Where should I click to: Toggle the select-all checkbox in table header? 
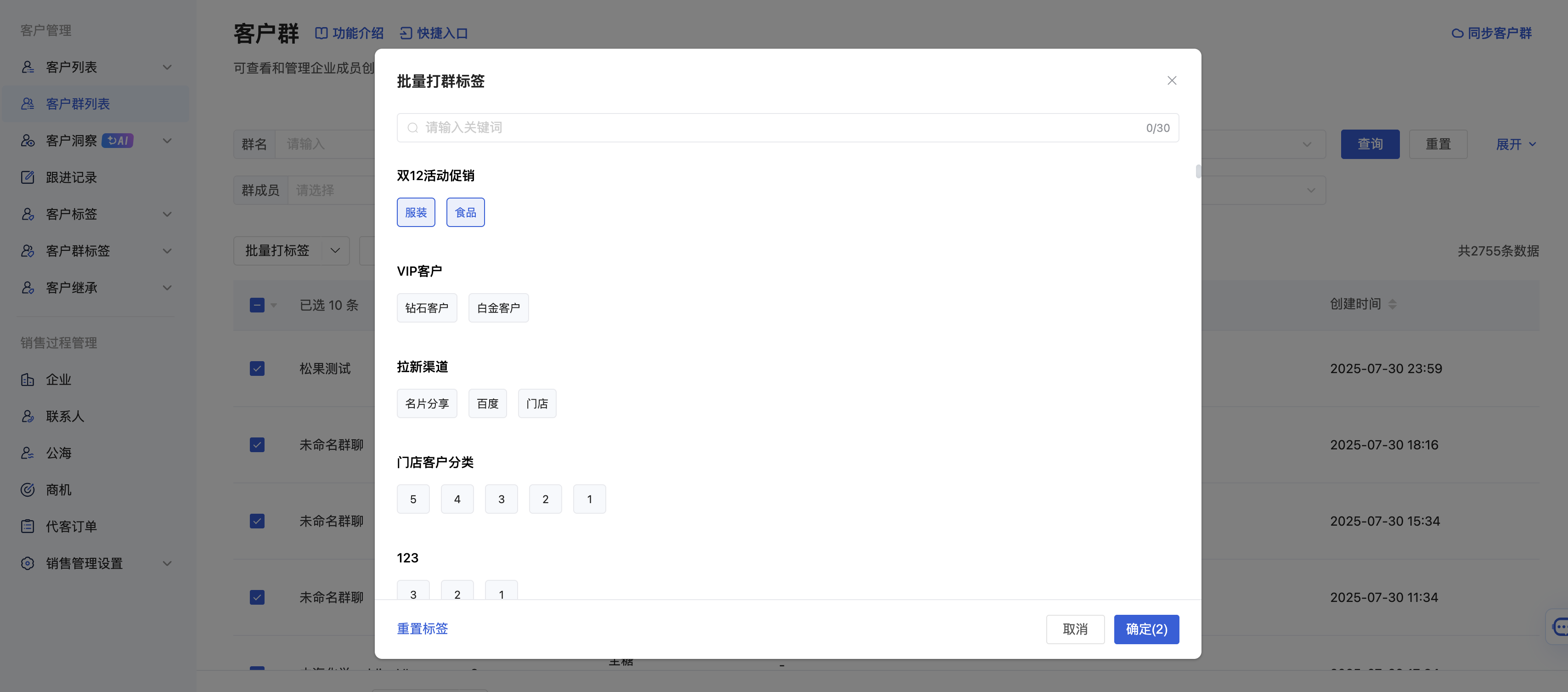[x=257, y=305]
